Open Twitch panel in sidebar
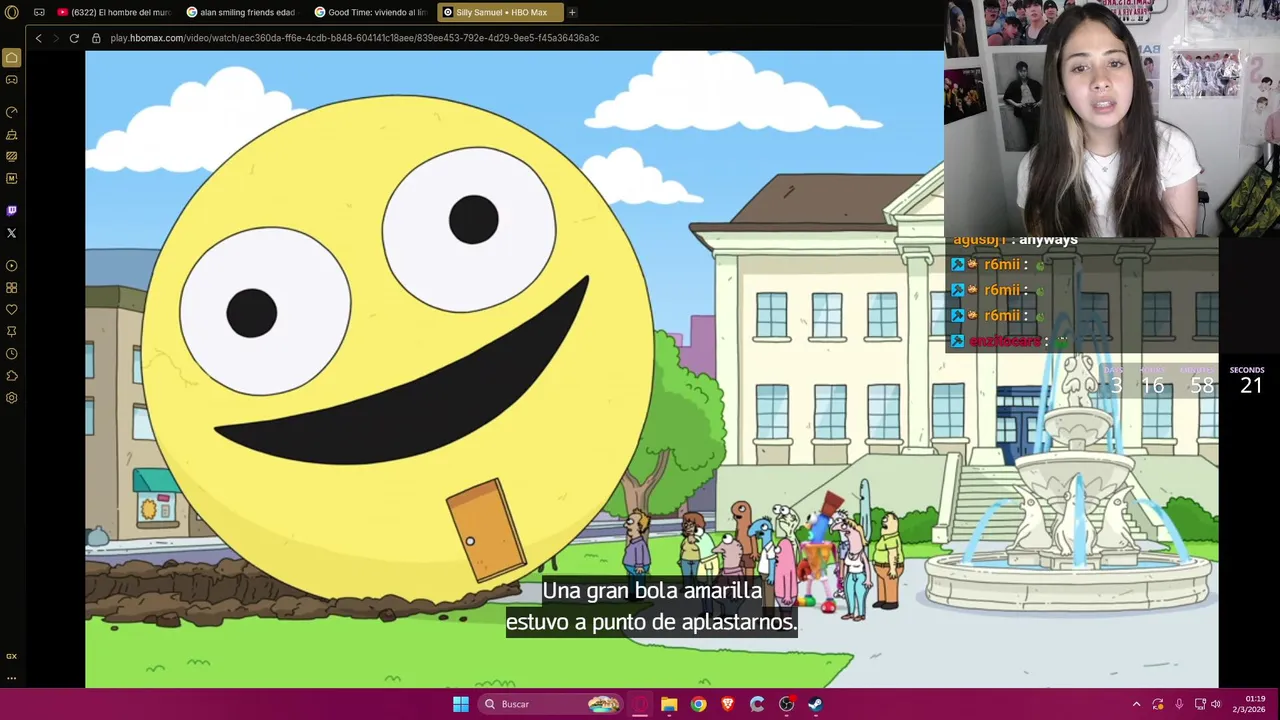1280x720 pixels. [x=12, y=211]
